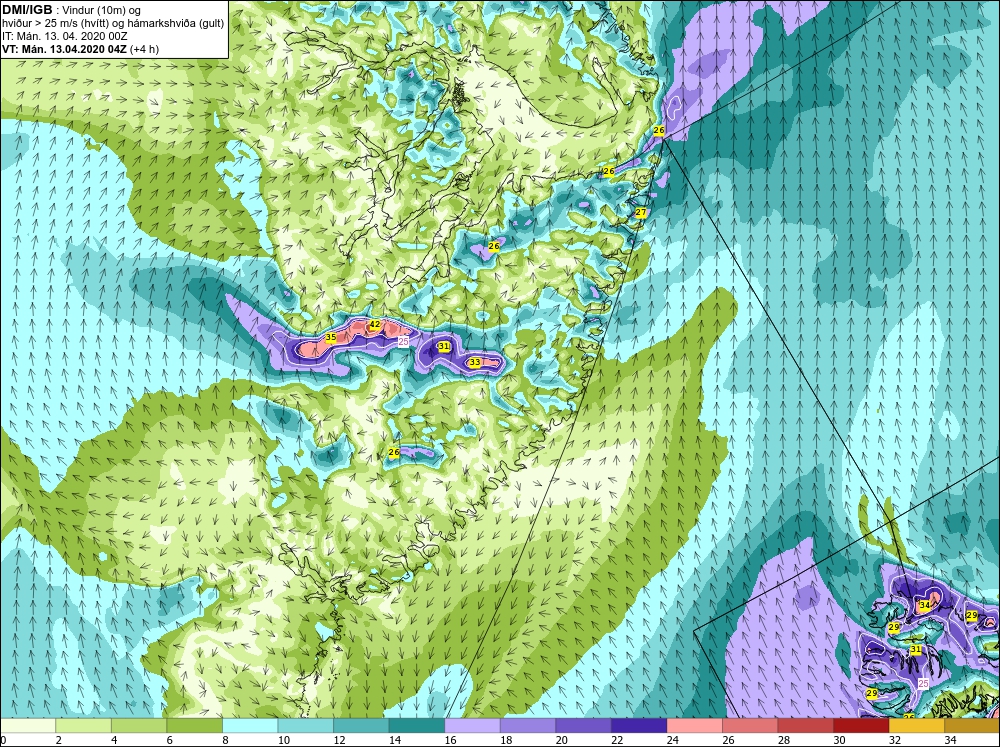Image resolution: width=1000 pixels, height=747 pixels.
Task: Click the yellow 33 gust label
Action: [x=474, y=362]
